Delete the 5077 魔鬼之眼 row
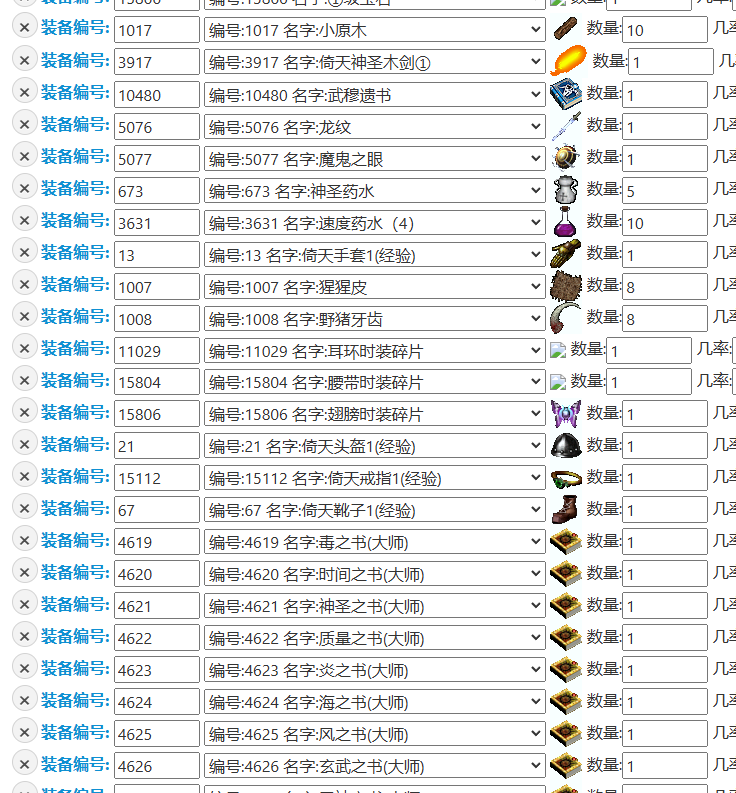 pos(24,156)
